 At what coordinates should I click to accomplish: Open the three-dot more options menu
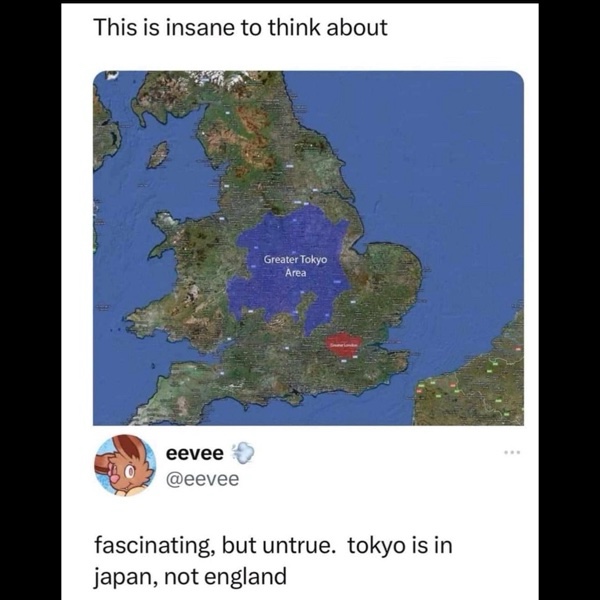coord(514,454)
